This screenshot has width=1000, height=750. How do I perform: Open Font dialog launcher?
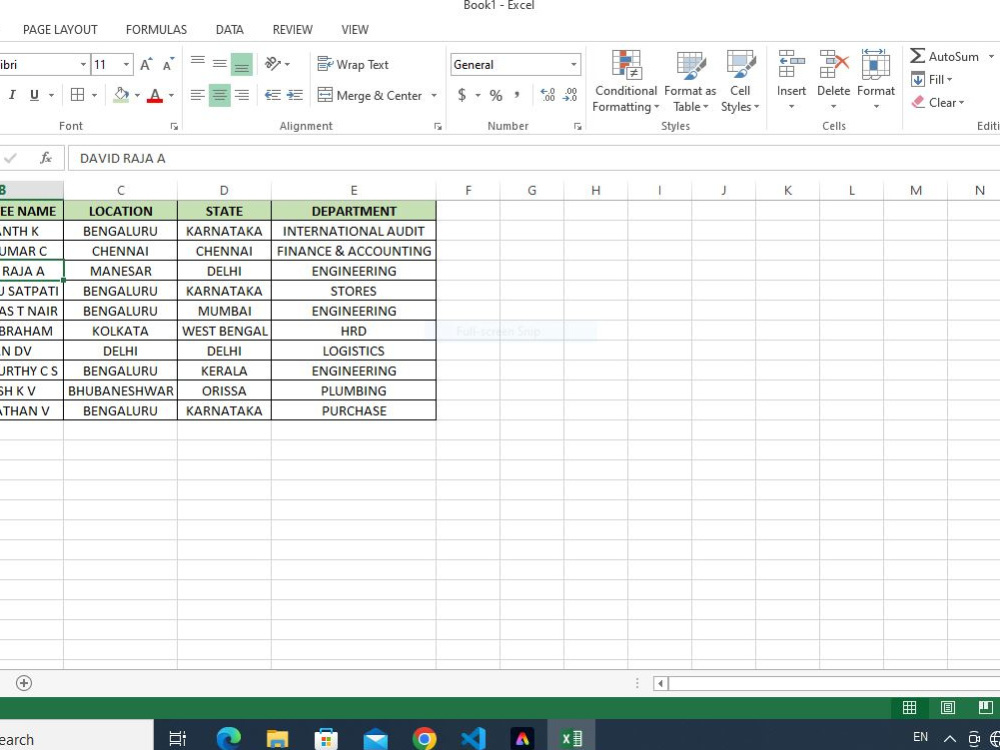click(x=174, y=127)
